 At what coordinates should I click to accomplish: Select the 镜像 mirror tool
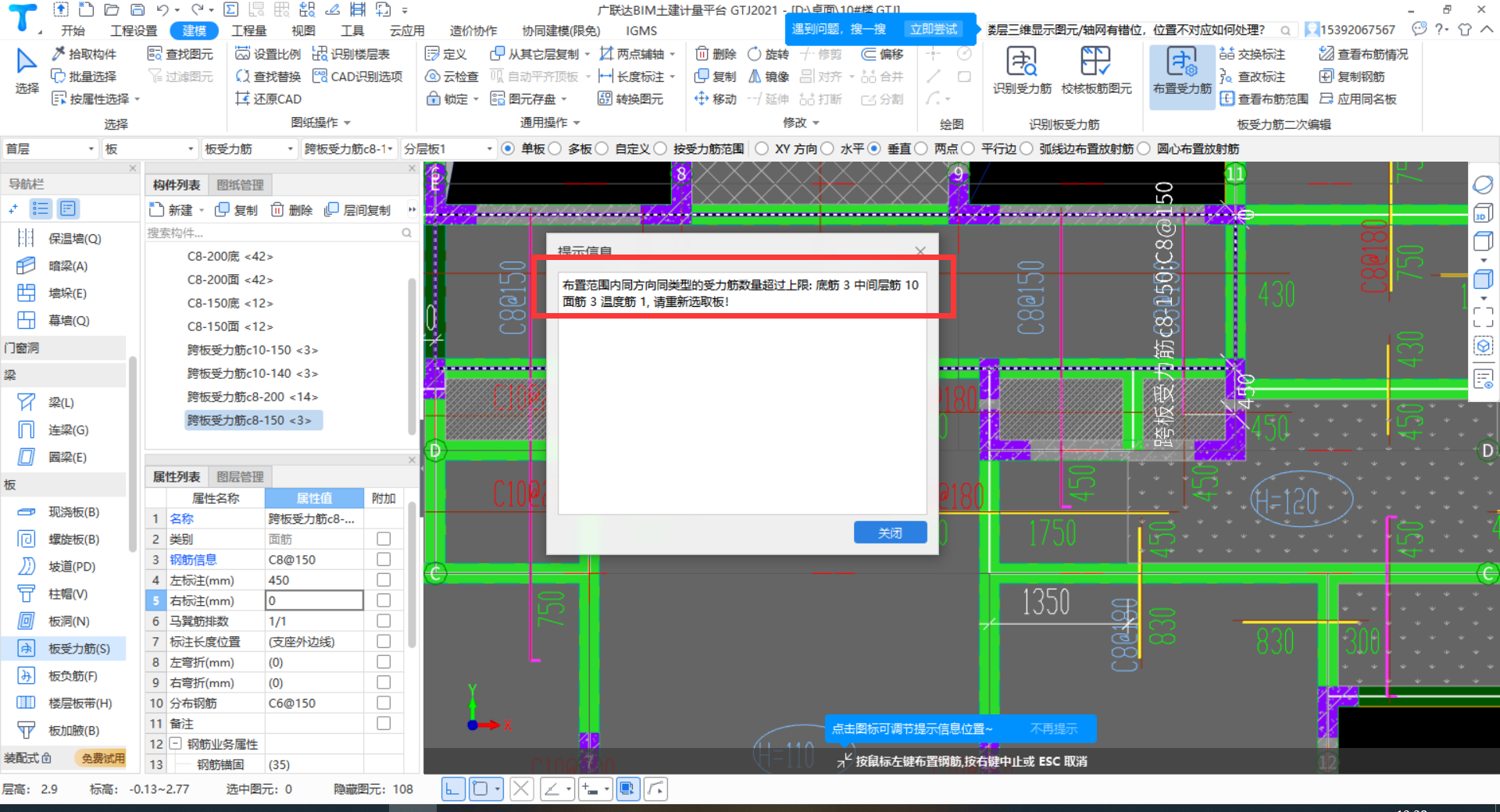[x=769, y=77]
